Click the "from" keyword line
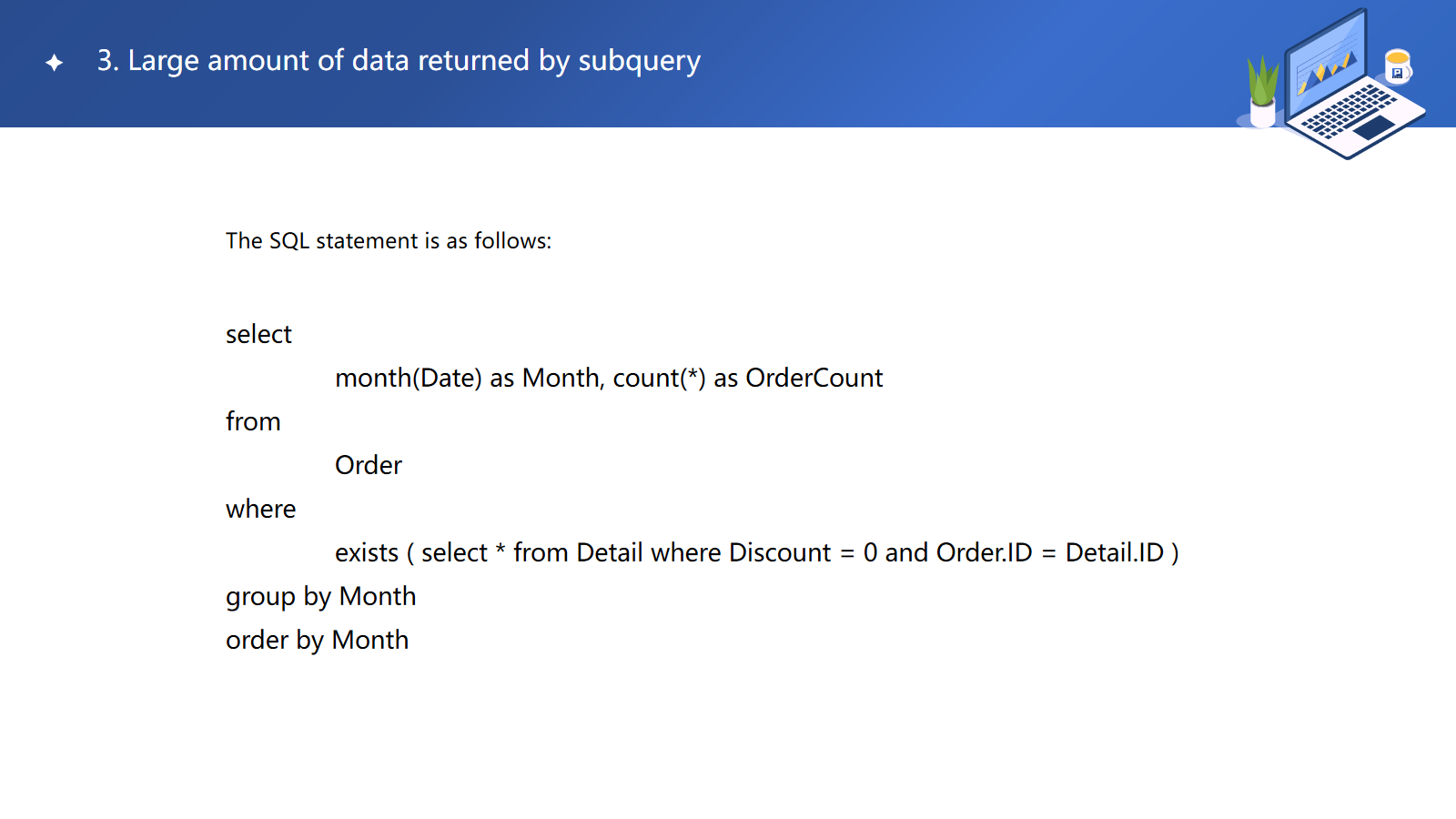1456x819 pixels. (253, 422)
